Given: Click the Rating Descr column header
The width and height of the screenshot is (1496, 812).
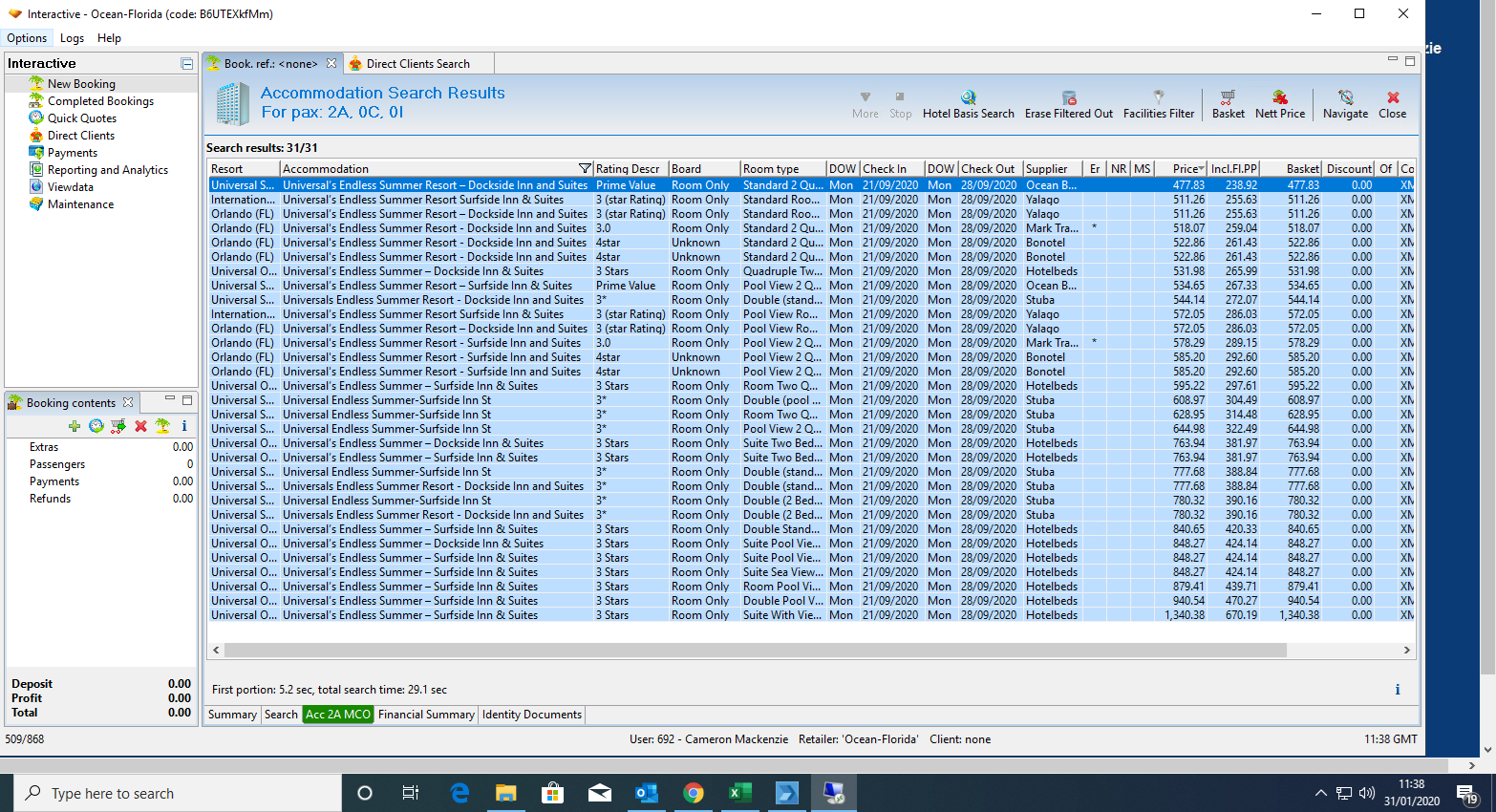Looking at the screenshot, I should pos(630,169).
